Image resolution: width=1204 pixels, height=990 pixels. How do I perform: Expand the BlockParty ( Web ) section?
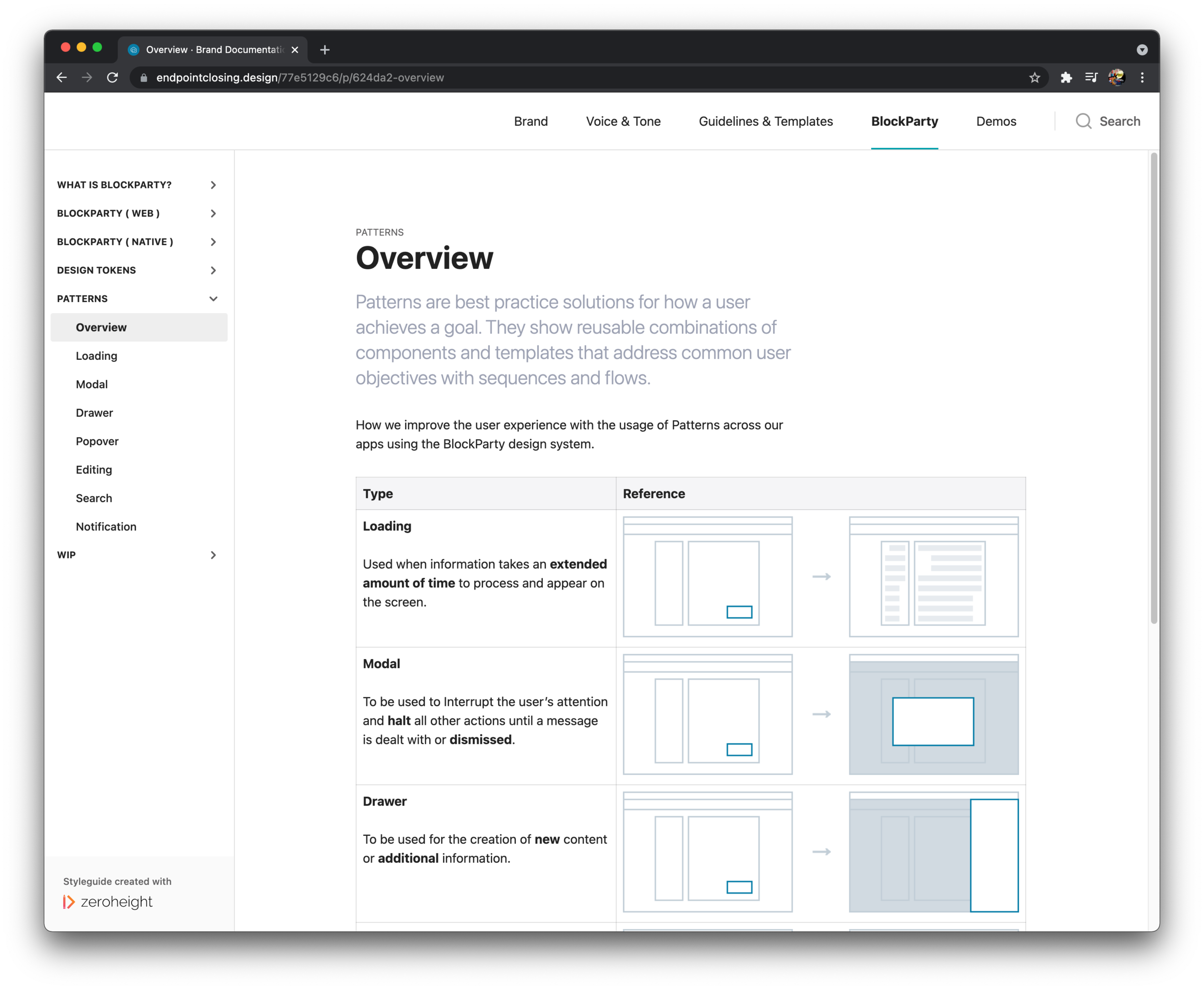pos(213,213)
